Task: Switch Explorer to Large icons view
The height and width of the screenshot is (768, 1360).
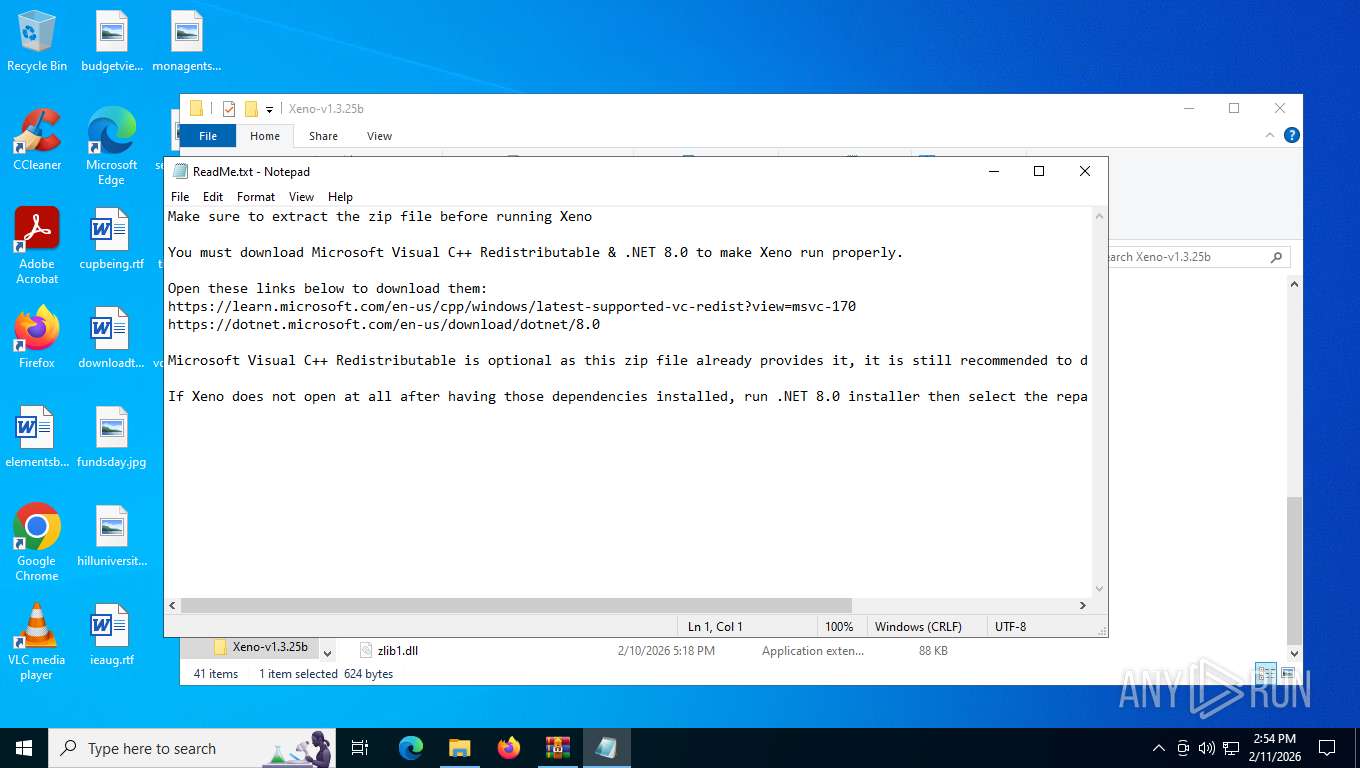Action: [x=1287, y=674]
